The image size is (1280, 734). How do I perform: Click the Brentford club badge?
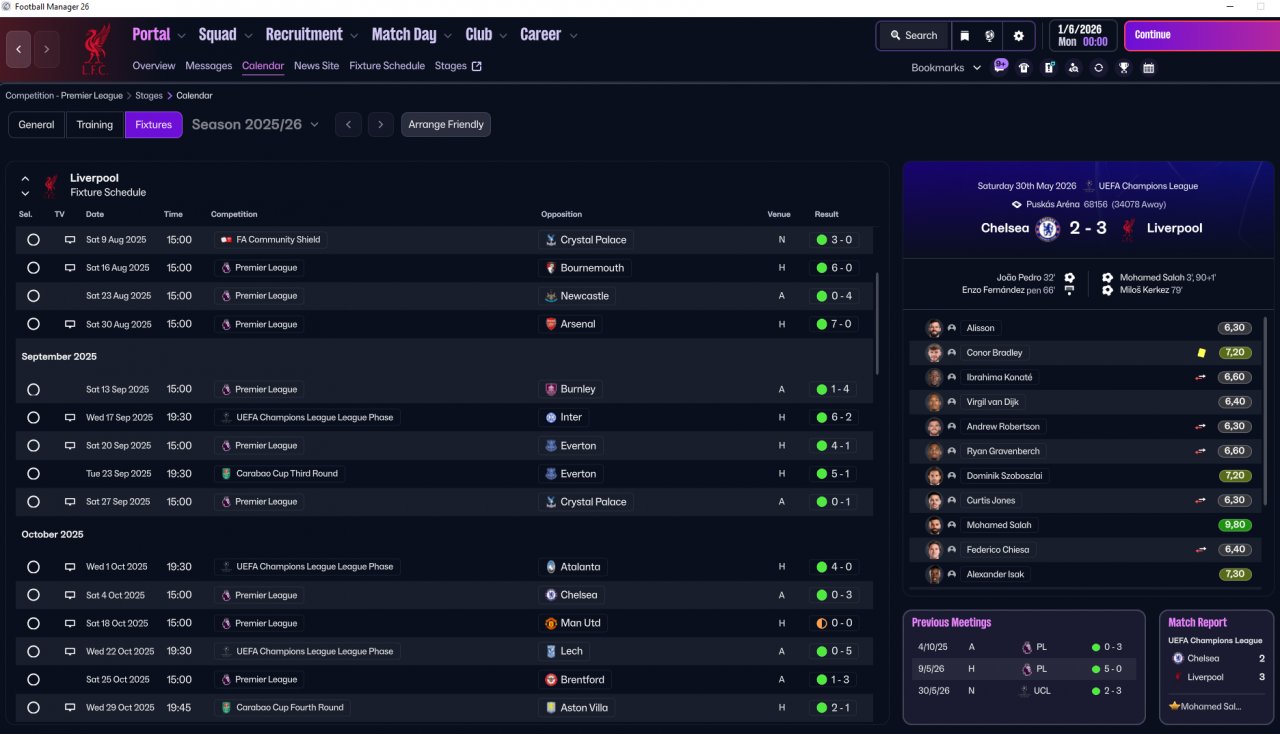[550, 680]
